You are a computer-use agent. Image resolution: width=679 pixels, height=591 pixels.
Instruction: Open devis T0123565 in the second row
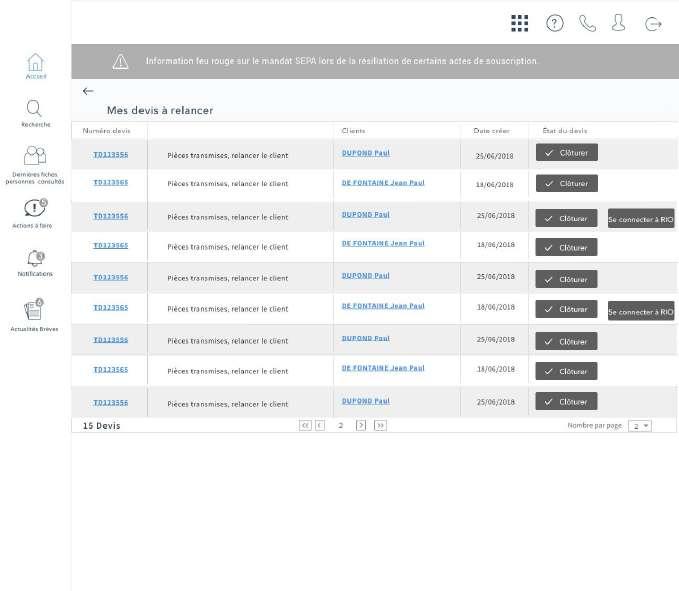coord(111,182)
